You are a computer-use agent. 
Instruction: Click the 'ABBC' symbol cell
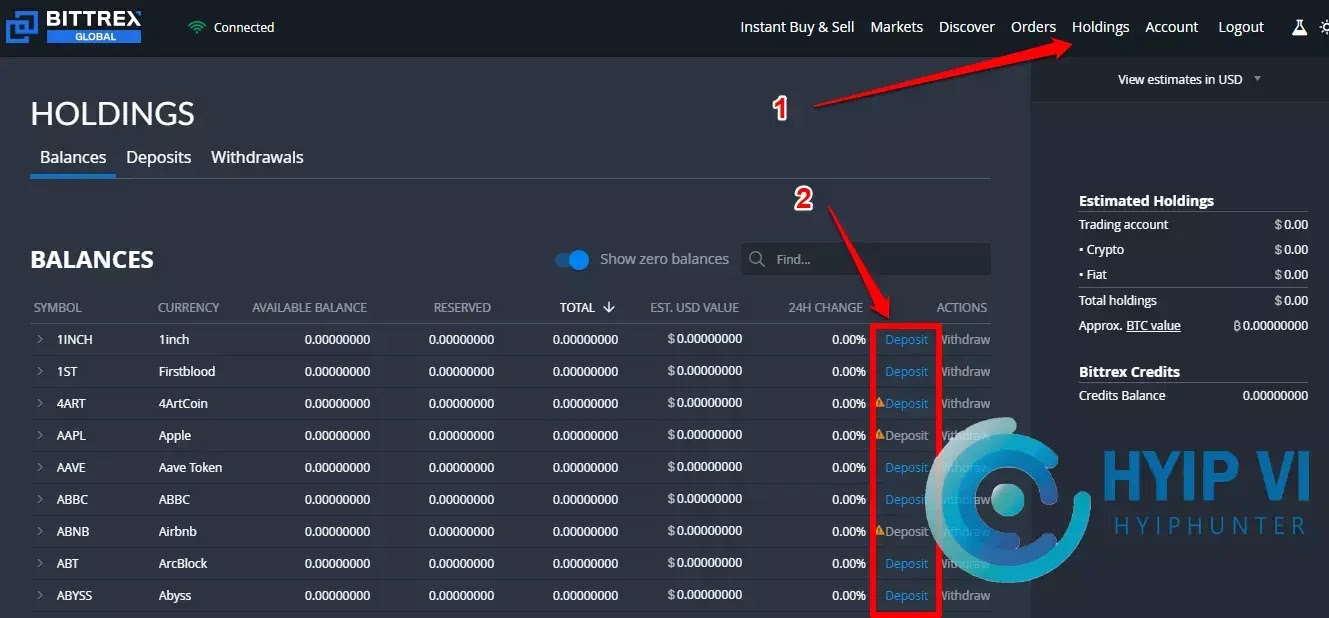(x=73, y=499)
